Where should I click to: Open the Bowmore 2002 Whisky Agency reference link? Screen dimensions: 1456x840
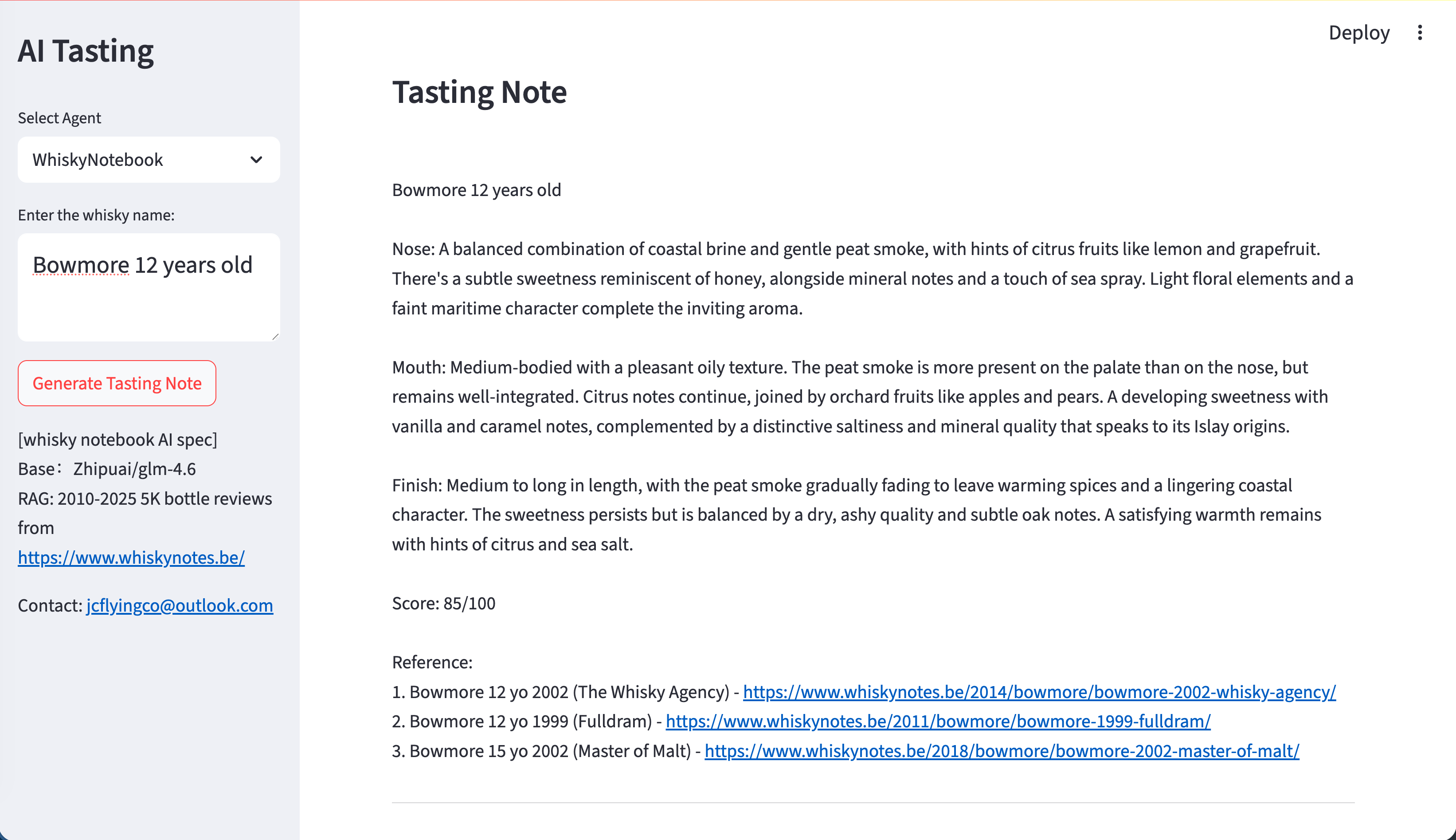coord(1039,692)
